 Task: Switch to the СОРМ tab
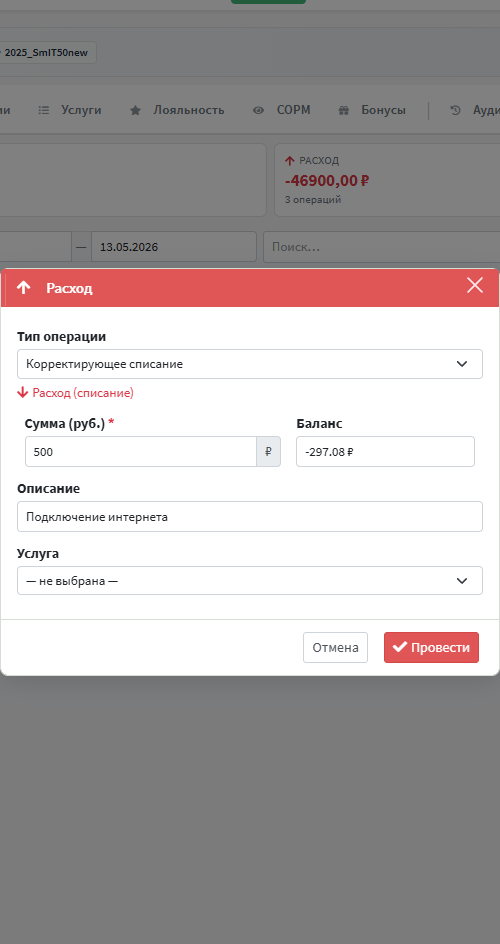pos(294,110)
